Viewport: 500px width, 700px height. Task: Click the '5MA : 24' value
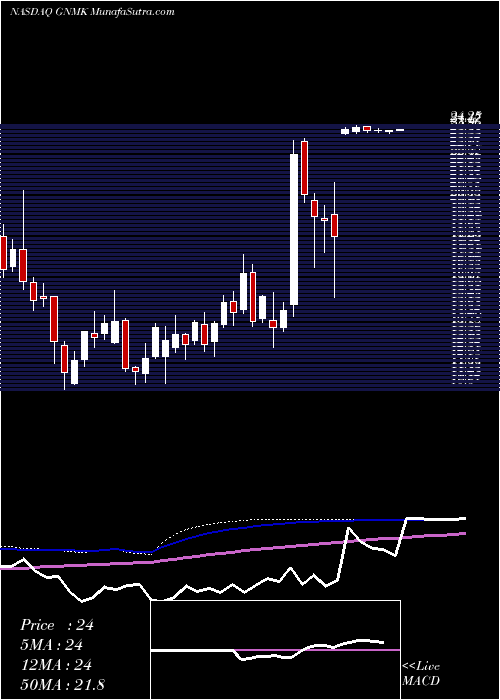coord(51,645)
